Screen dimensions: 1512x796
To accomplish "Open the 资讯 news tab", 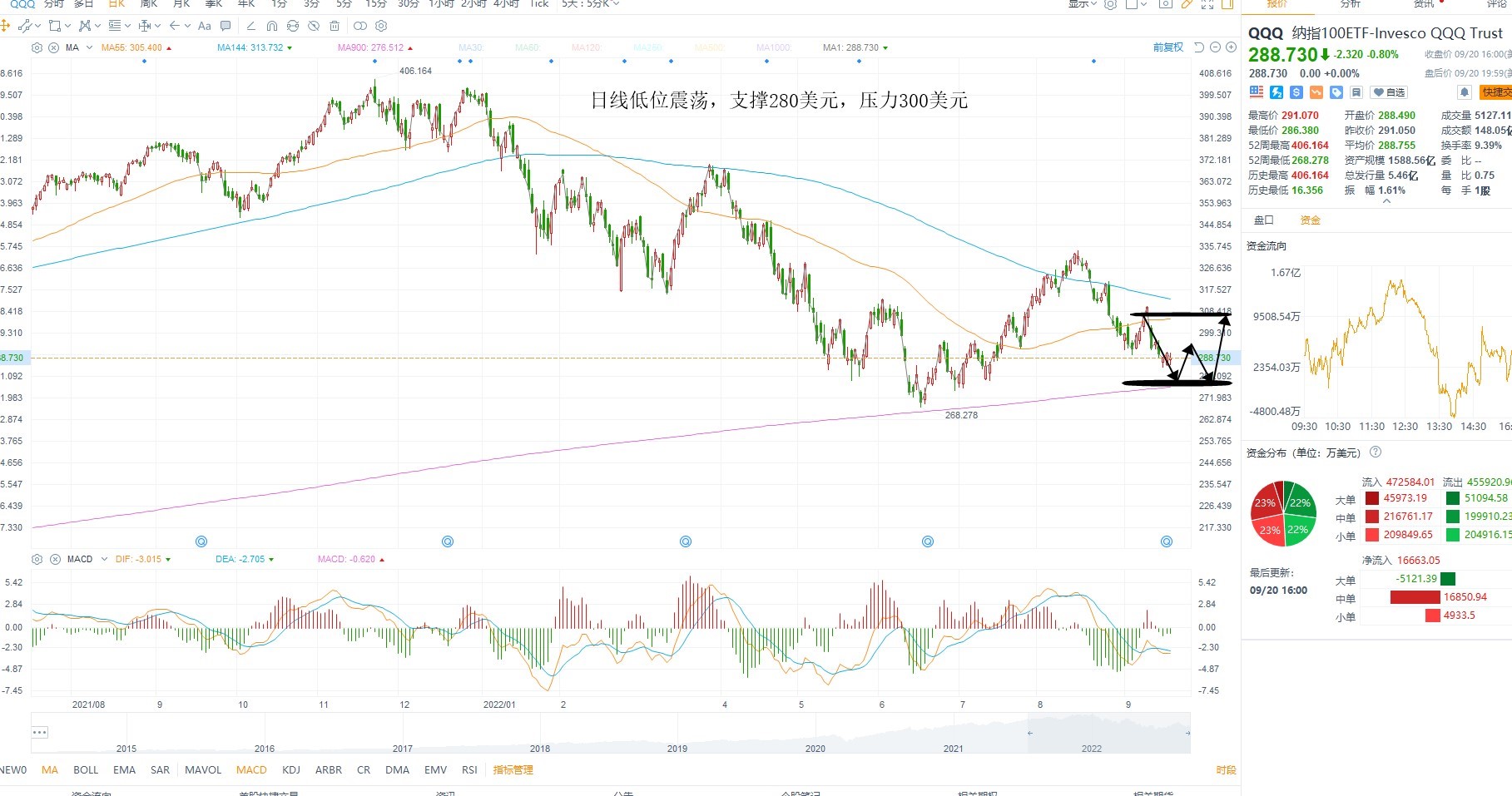I will coord(1424,3).
